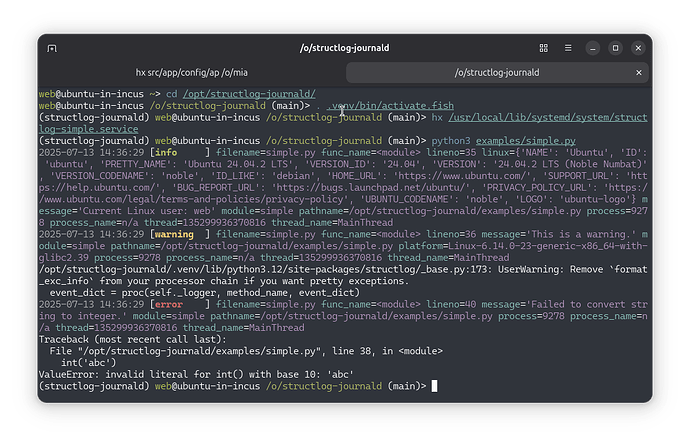The image size is (690, 444).
Task: Click the 'error' log level label
Action: click(x=169, y=305)
